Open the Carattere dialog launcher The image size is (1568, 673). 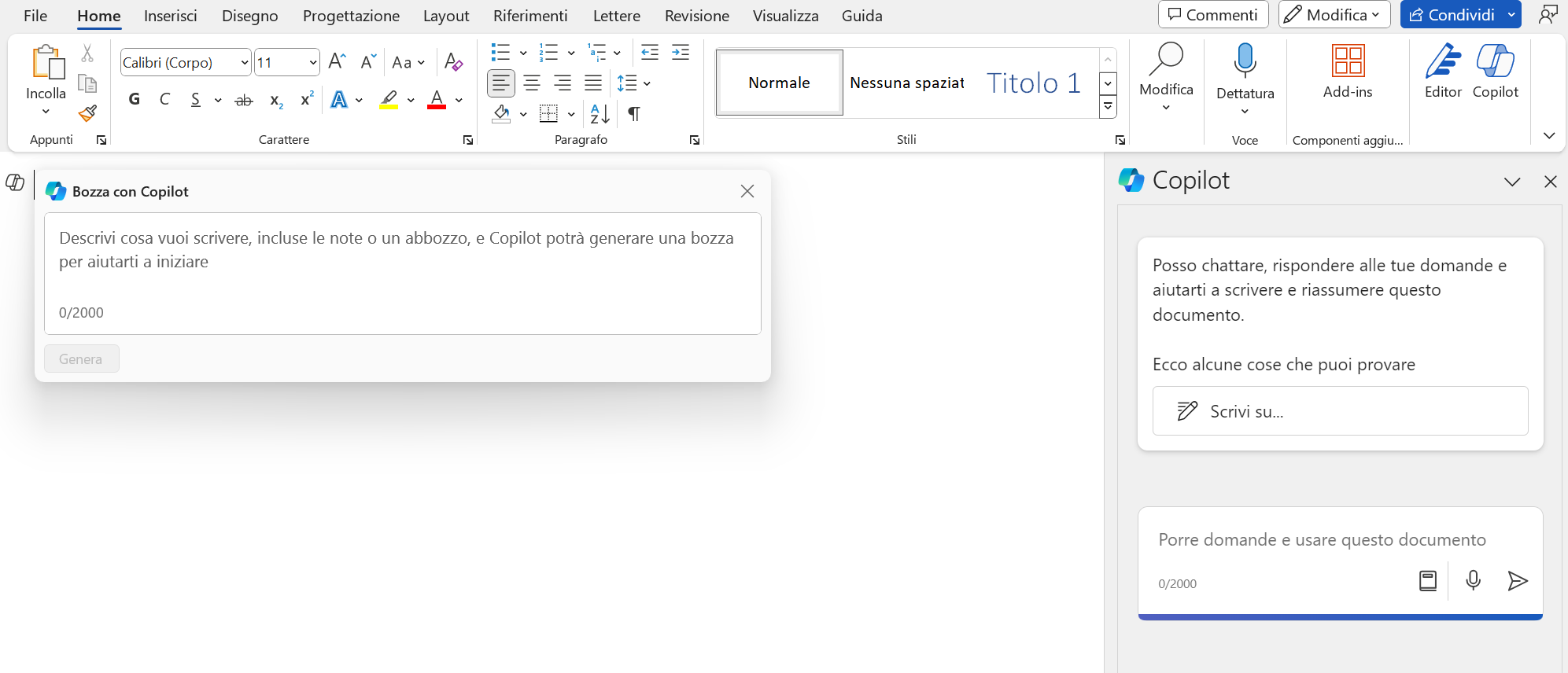(468, 140)
